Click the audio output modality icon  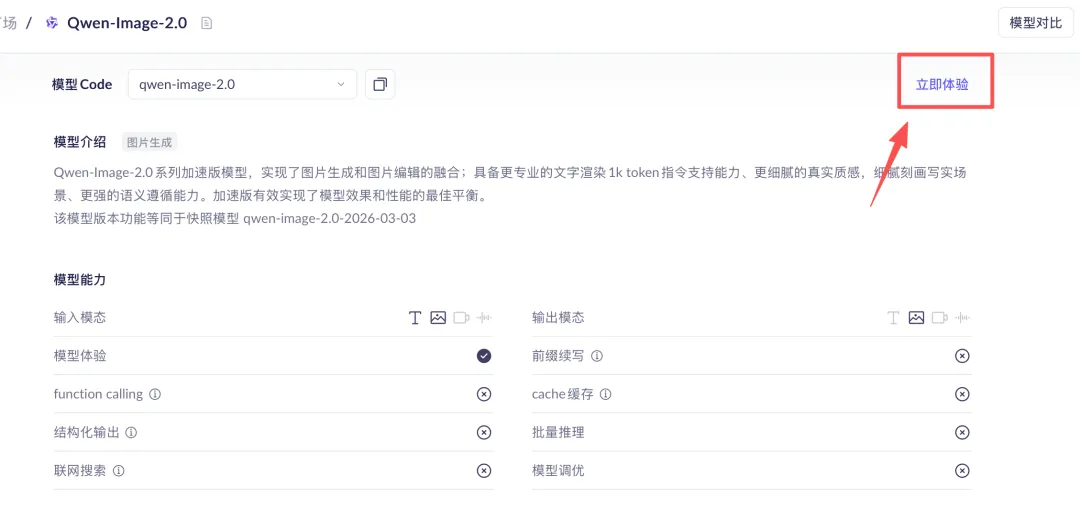click(963, 317)
